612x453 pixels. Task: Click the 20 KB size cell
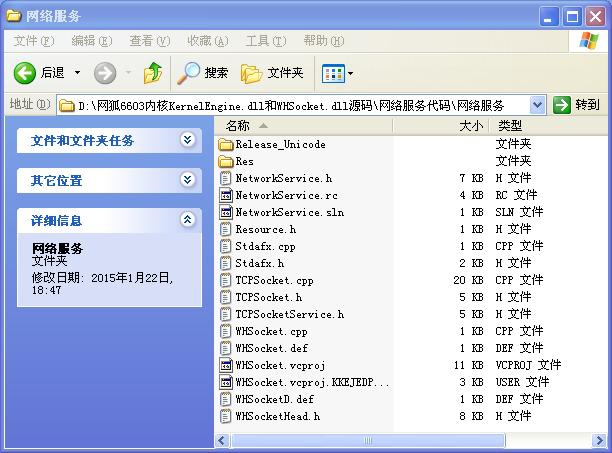468,281
